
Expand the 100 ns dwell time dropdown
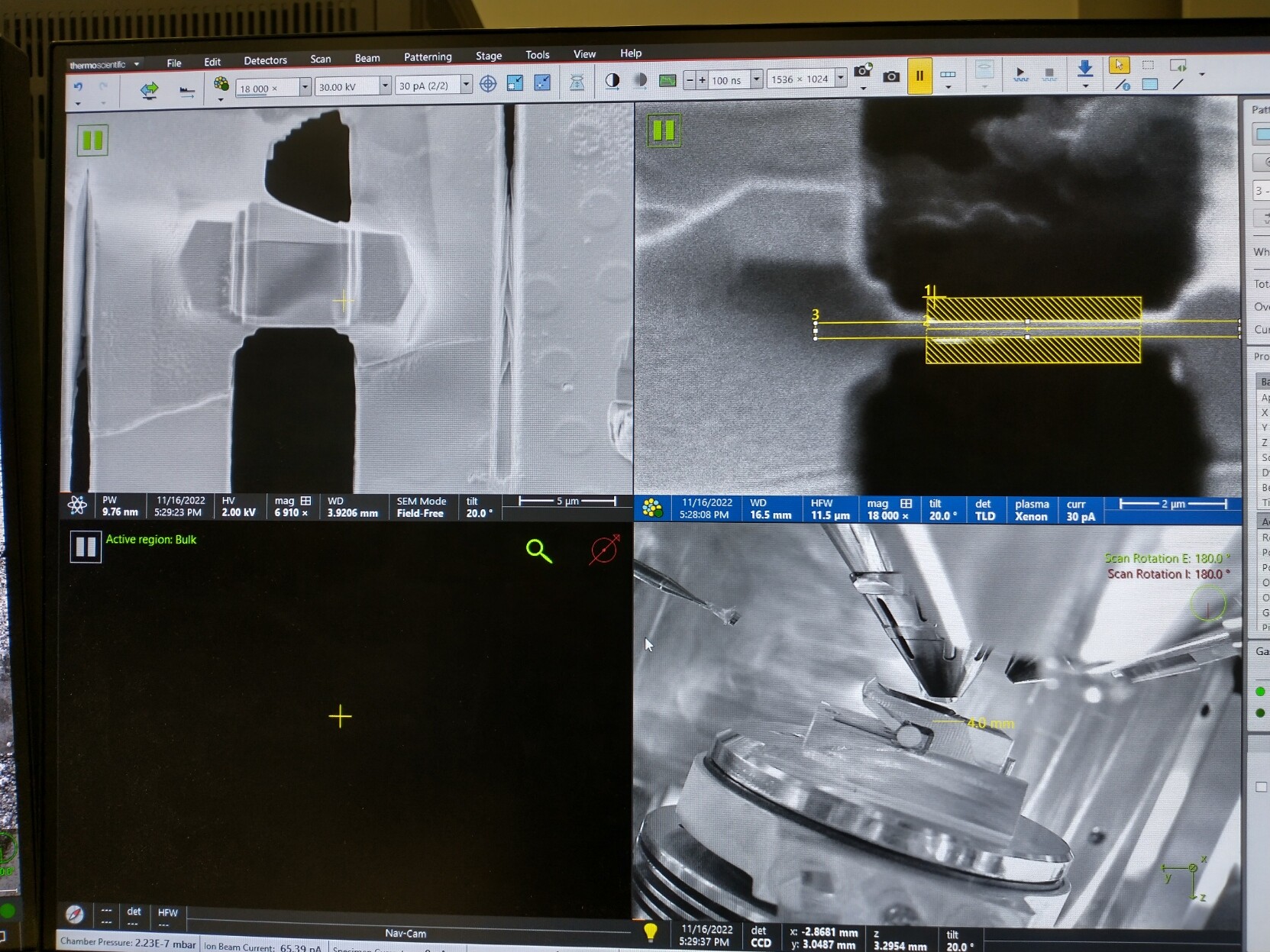tap(756, 79)
